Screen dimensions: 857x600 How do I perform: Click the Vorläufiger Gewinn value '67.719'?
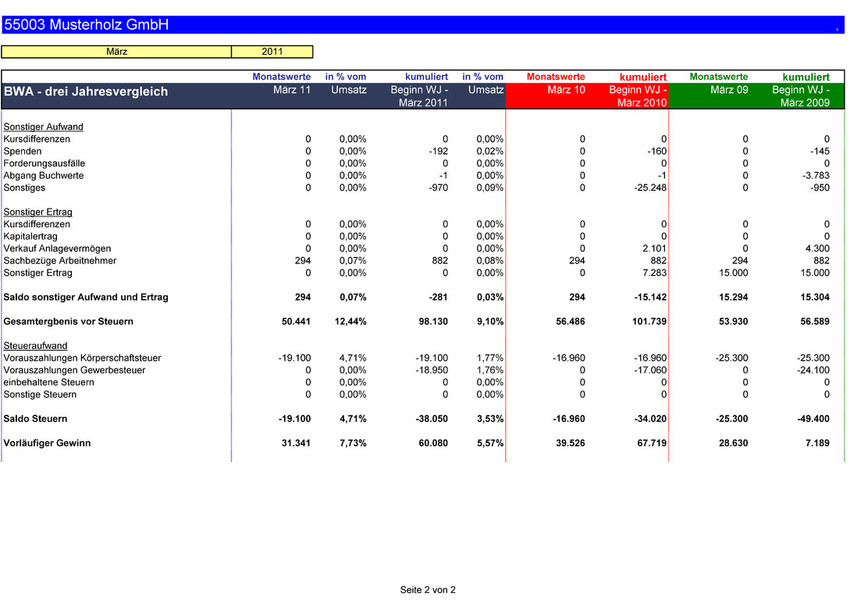tap(652, 443)
